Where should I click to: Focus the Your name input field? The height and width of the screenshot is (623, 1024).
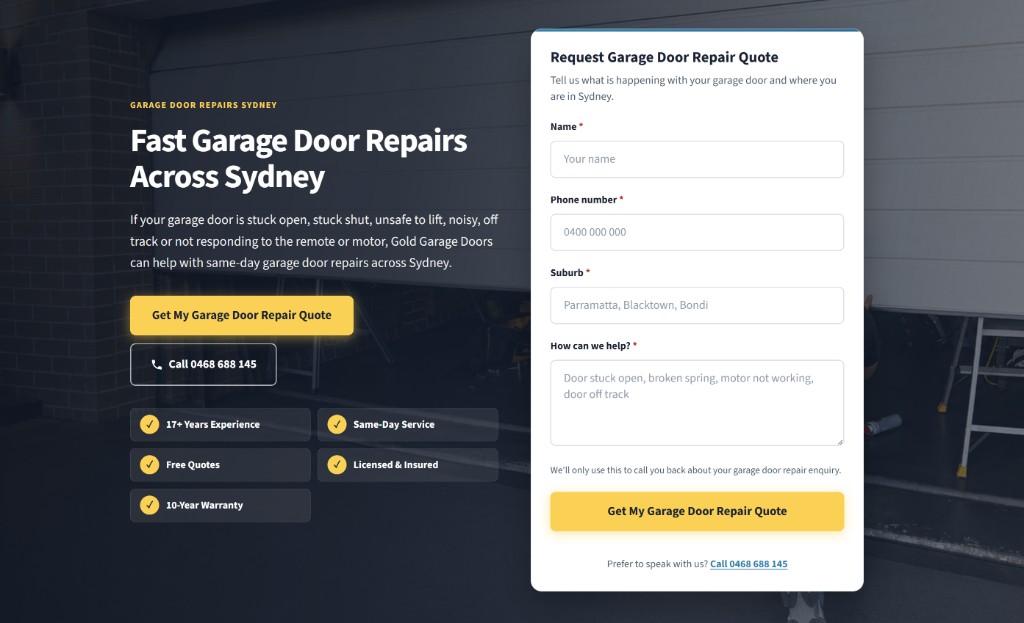pos(697,159)
